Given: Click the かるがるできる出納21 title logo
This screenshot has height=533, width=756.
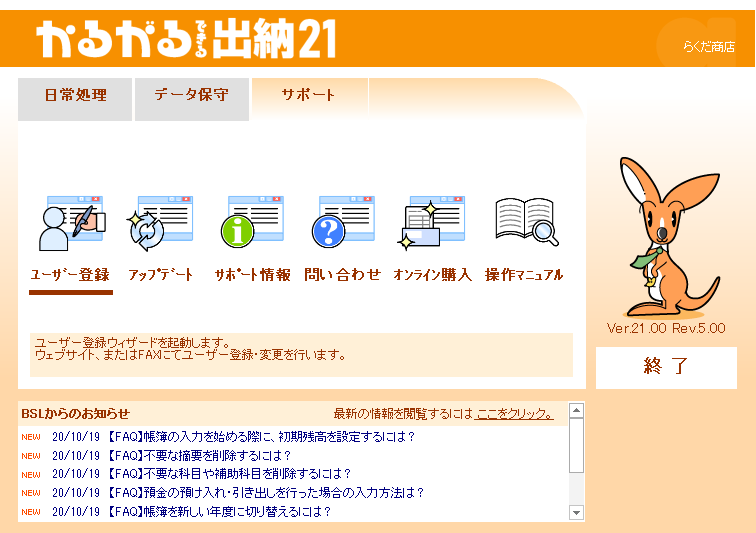Looking at the screenshot, I should 186,39.
